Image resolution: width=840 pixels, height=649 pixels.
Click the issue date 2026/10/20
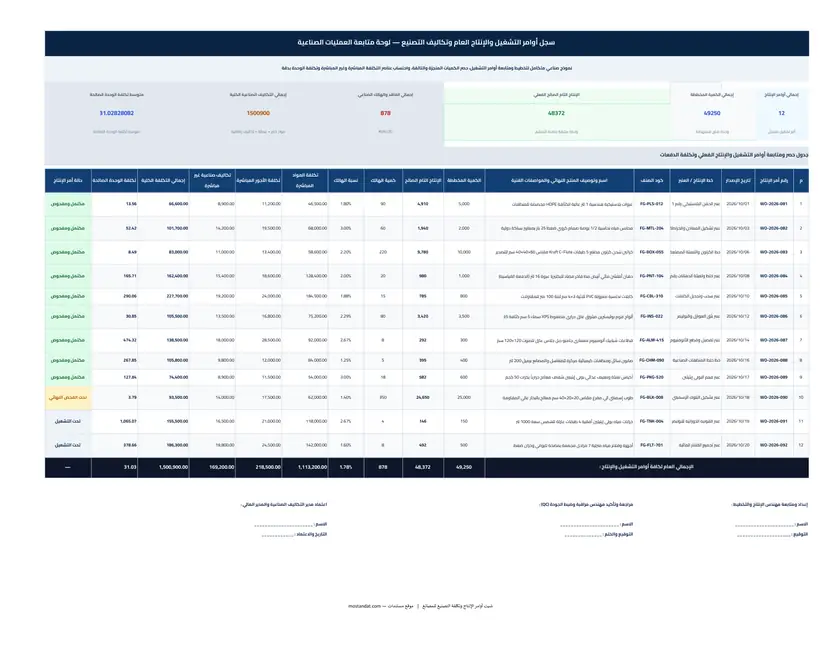pyautogui.click(x=738, y=445)
